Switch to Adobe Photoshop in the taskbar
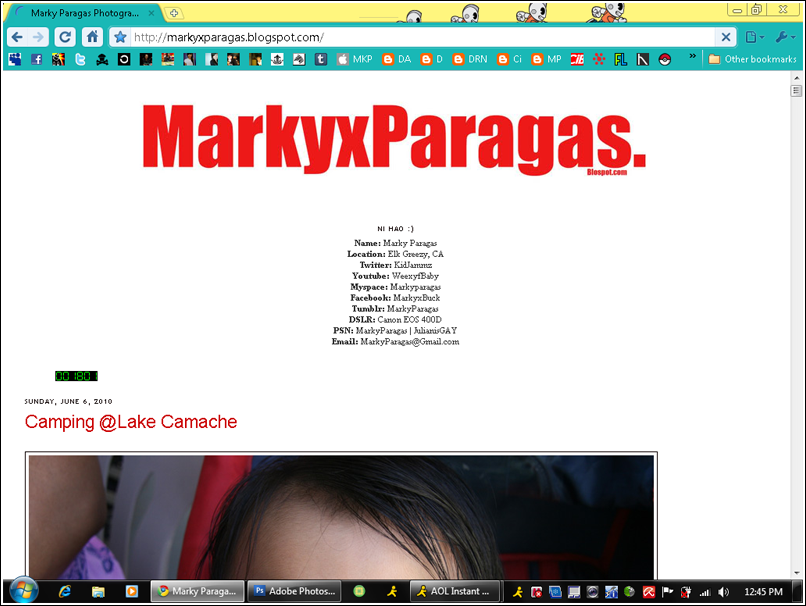The height and width of the screenshot is (606, 806). [x=294, y=591]
